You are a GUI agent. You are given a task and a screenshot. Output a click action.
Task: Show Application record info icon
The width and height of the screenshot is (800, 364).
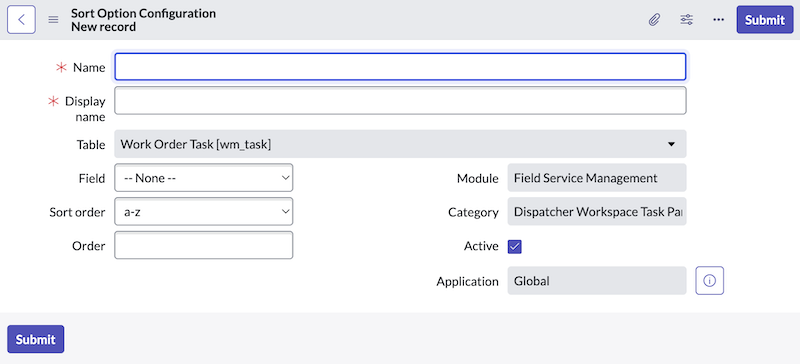(x=710, y=281)
